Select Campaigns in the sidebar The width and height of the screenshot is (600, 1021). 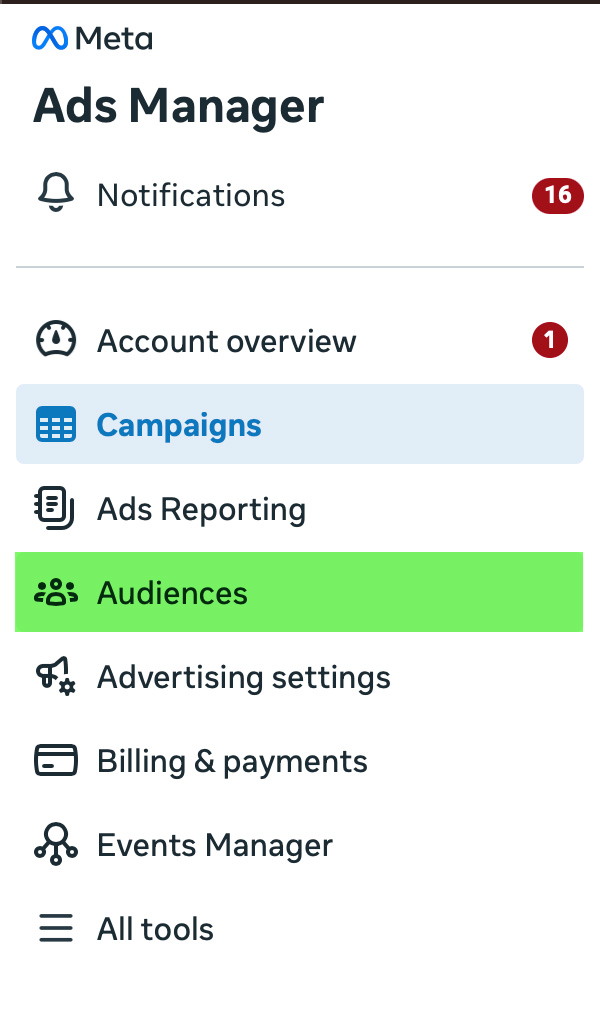click(x=300, y=425)
